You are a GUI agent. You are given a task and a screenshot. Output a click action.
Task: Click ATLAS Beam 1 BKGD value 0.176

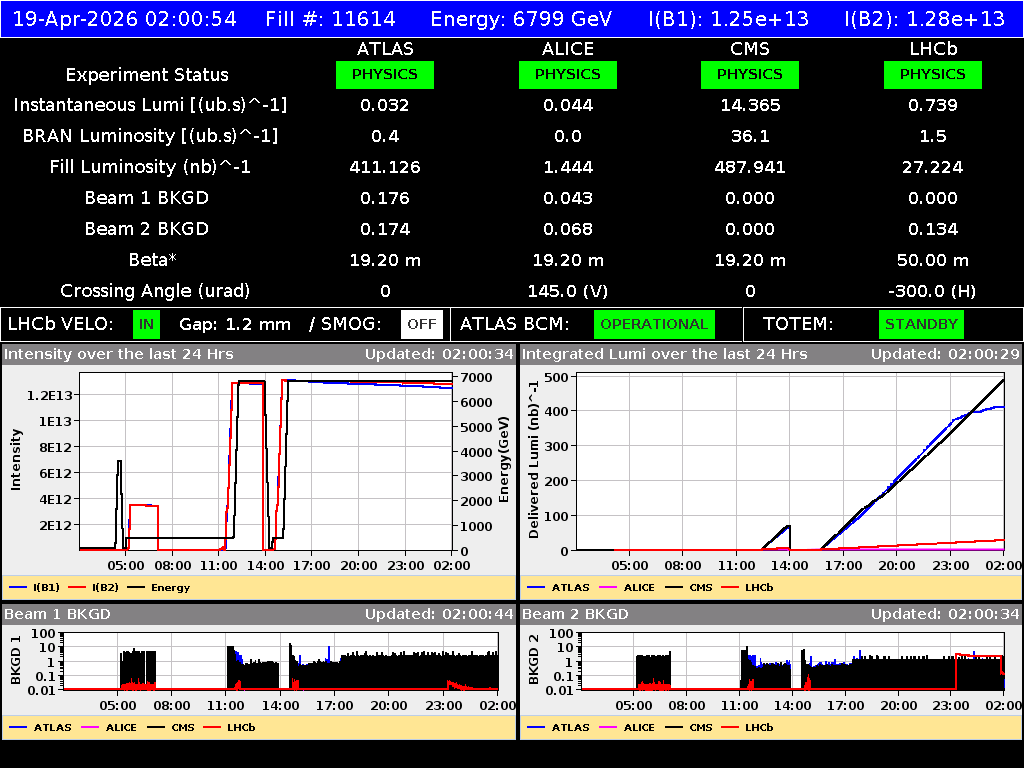point(385,198)
